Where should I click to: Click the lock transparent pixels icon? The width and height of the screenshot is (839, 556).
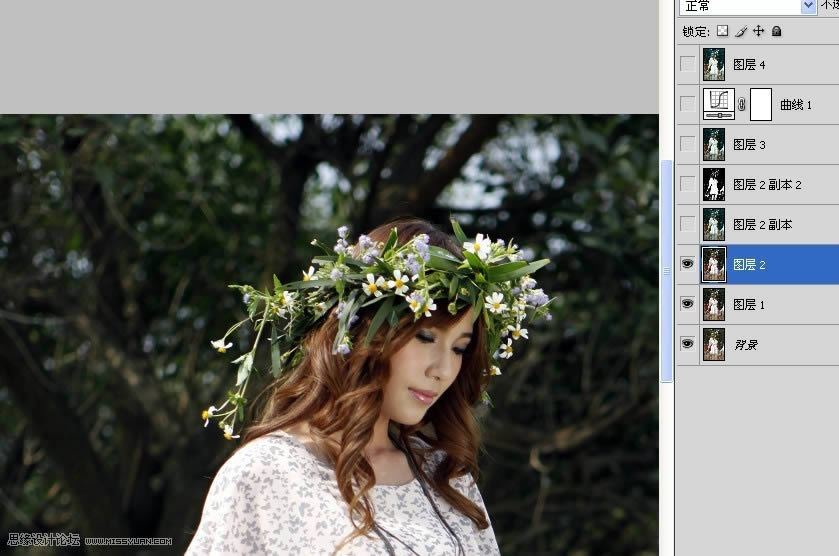723,31
